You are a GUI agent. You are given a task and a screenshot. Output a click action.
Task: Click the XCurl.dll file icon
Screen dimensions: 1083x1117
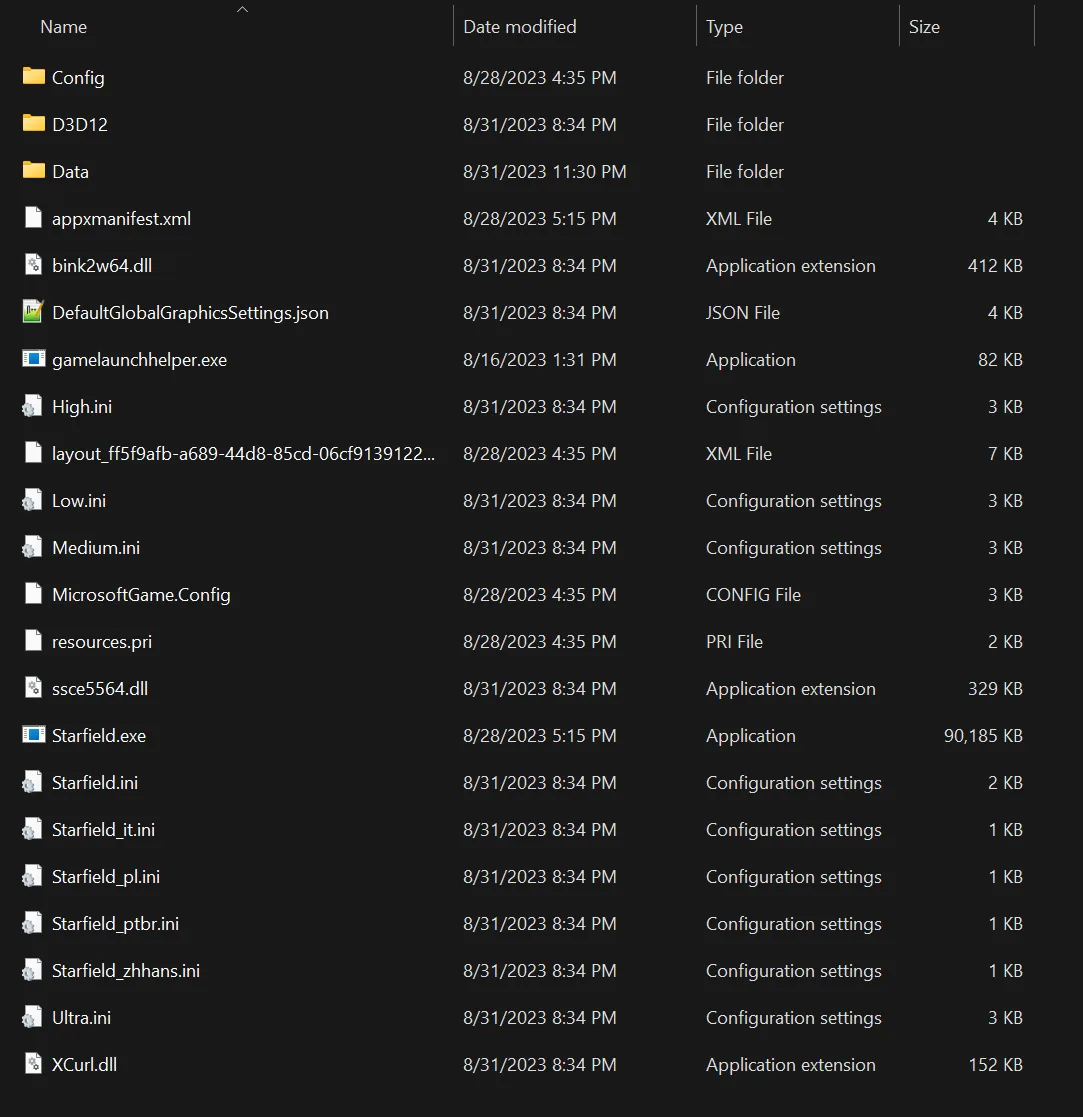(x=33, y=1064)
